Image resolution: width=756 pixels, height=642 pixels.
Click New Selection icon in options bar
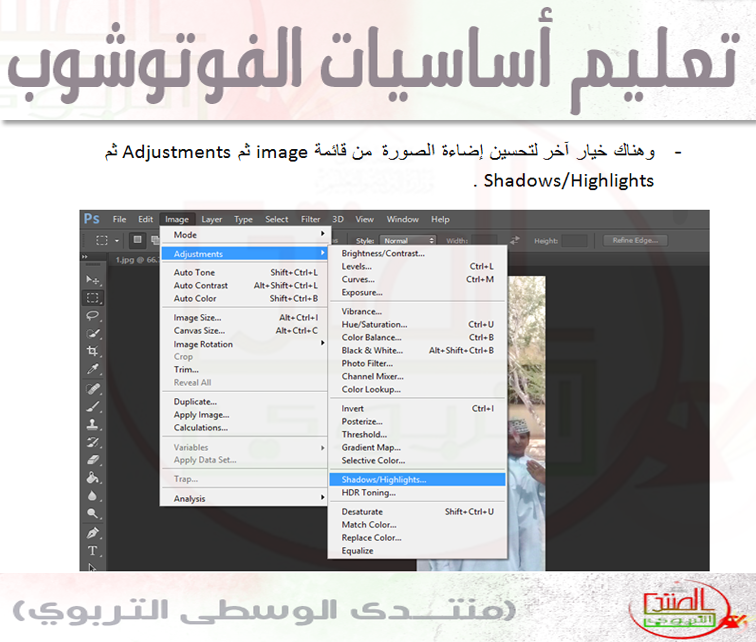[x=137, y=240]
